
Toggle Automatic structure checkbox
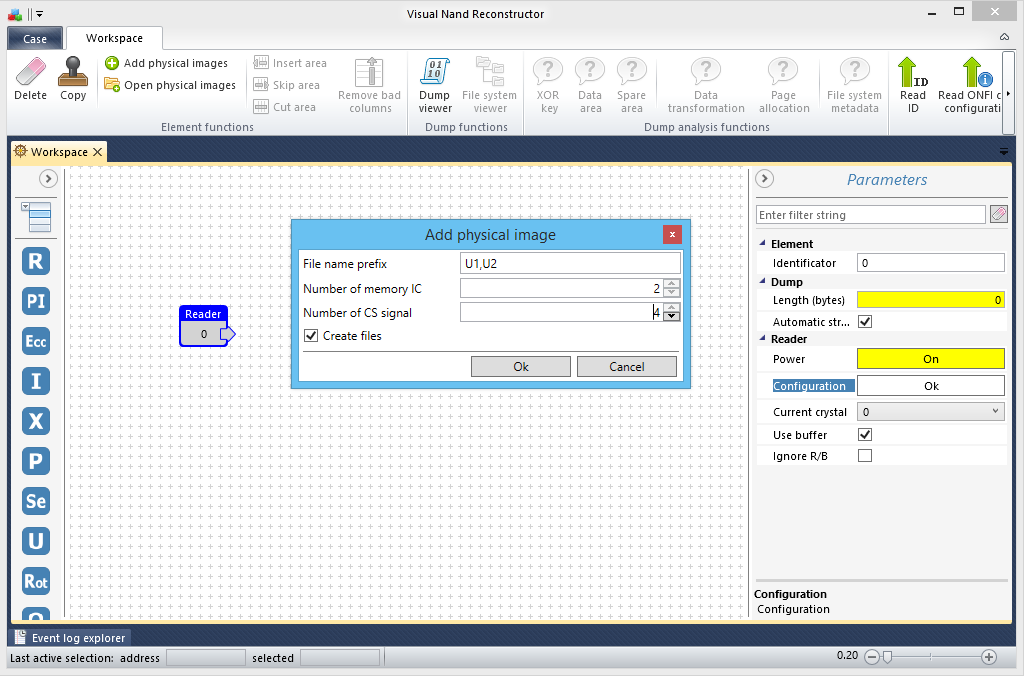click(865, 322)
